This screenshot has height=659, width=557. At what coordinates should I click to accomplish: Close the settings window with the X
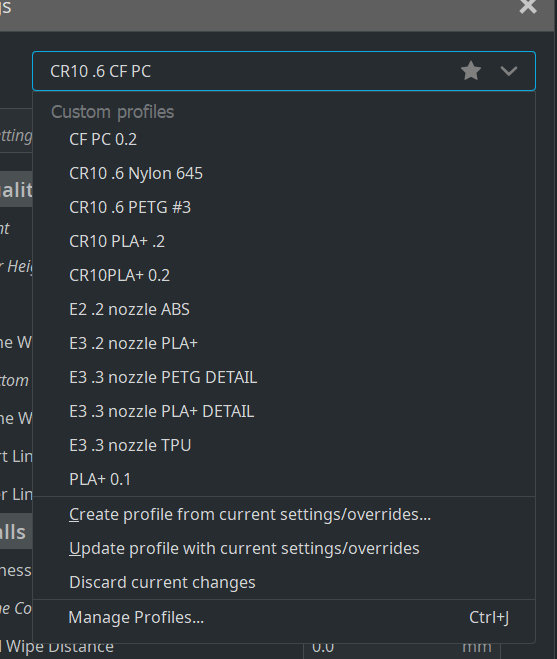tap(528, 6)
